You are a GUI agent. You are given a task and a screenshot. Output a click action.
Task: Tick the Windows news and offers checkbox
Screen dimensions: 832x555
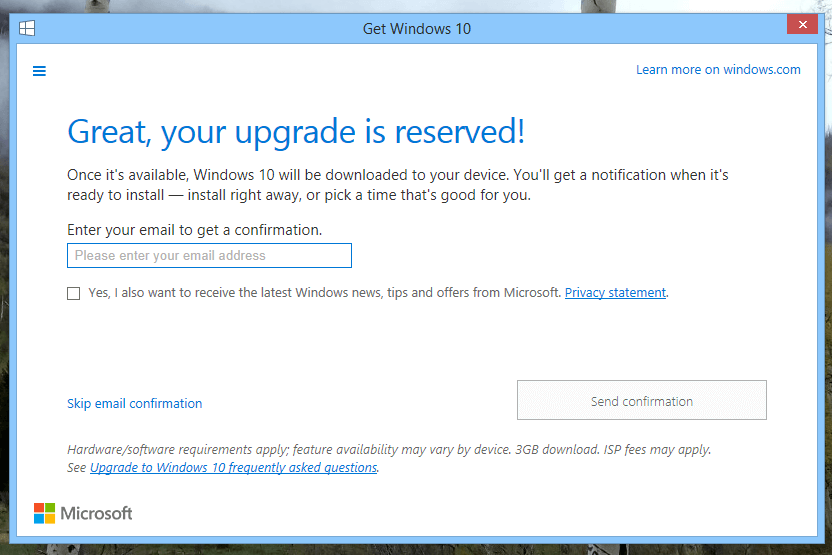[74, 293]
